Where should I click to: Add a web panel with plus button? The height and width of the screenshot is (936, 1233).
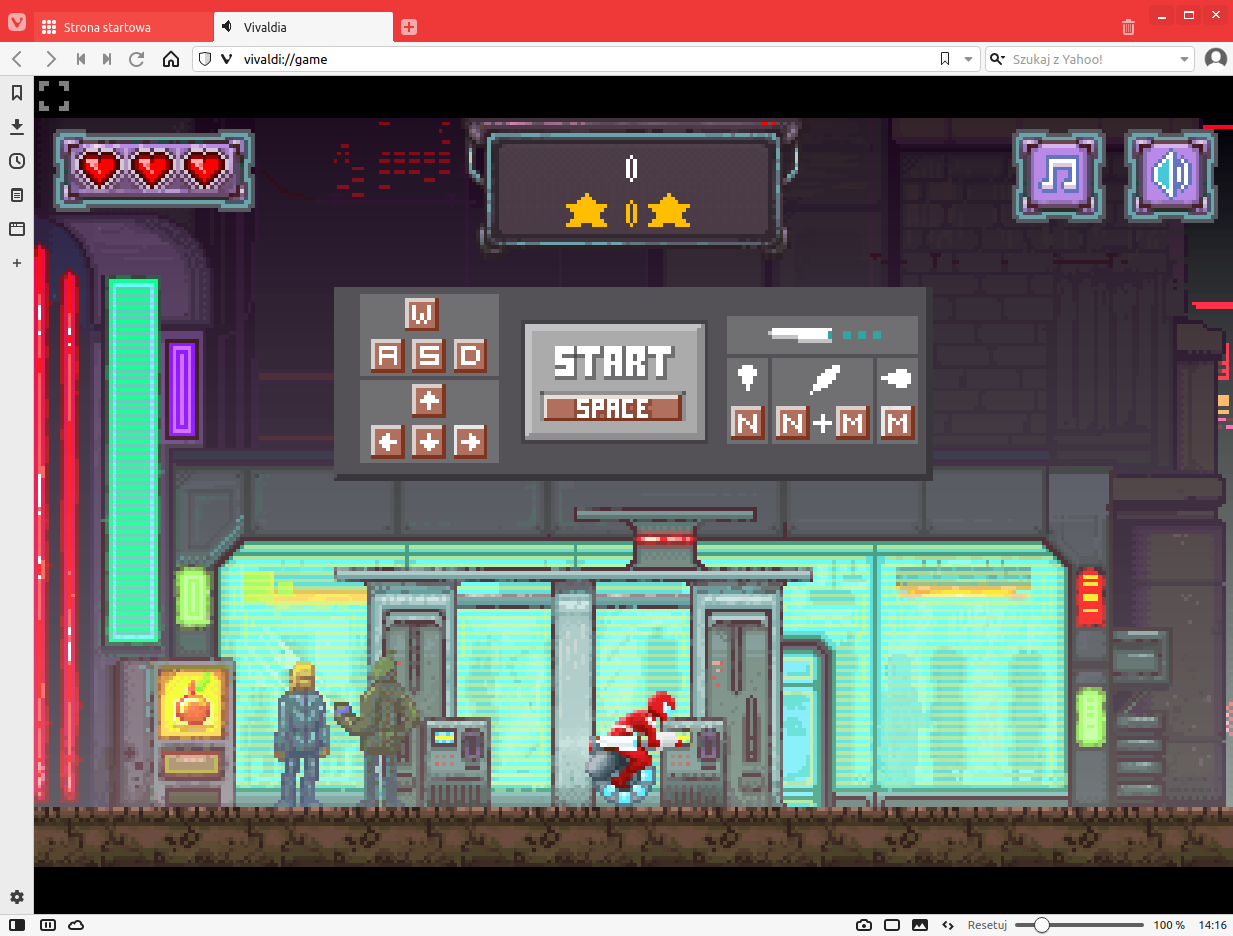[16, 263]
